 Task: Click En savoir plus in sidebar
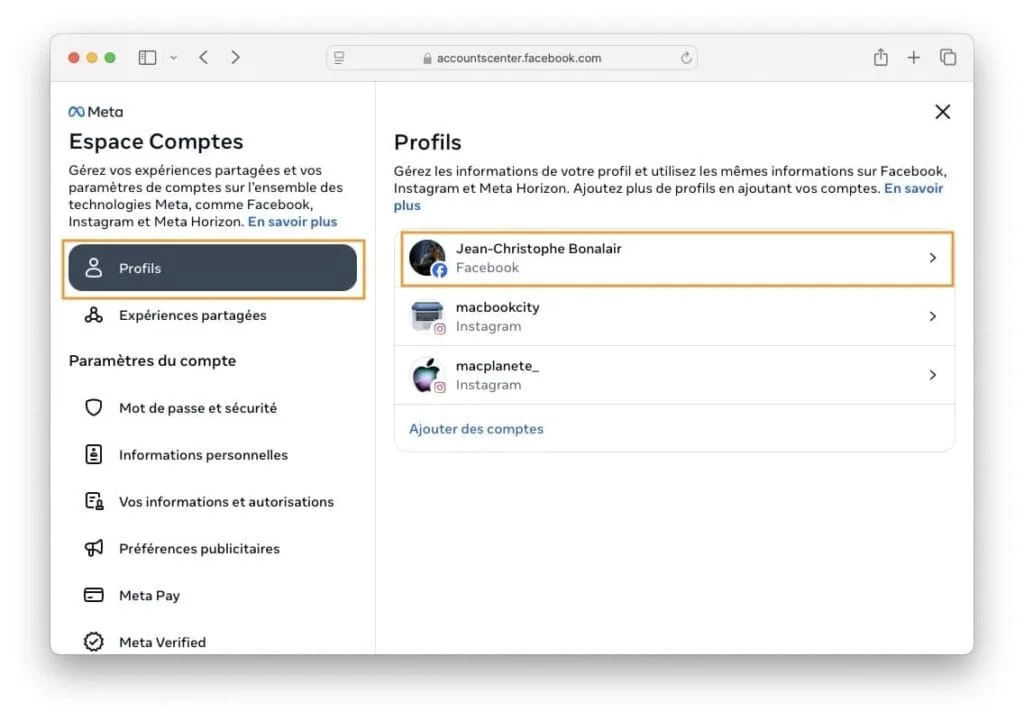[x=292, y=222]
